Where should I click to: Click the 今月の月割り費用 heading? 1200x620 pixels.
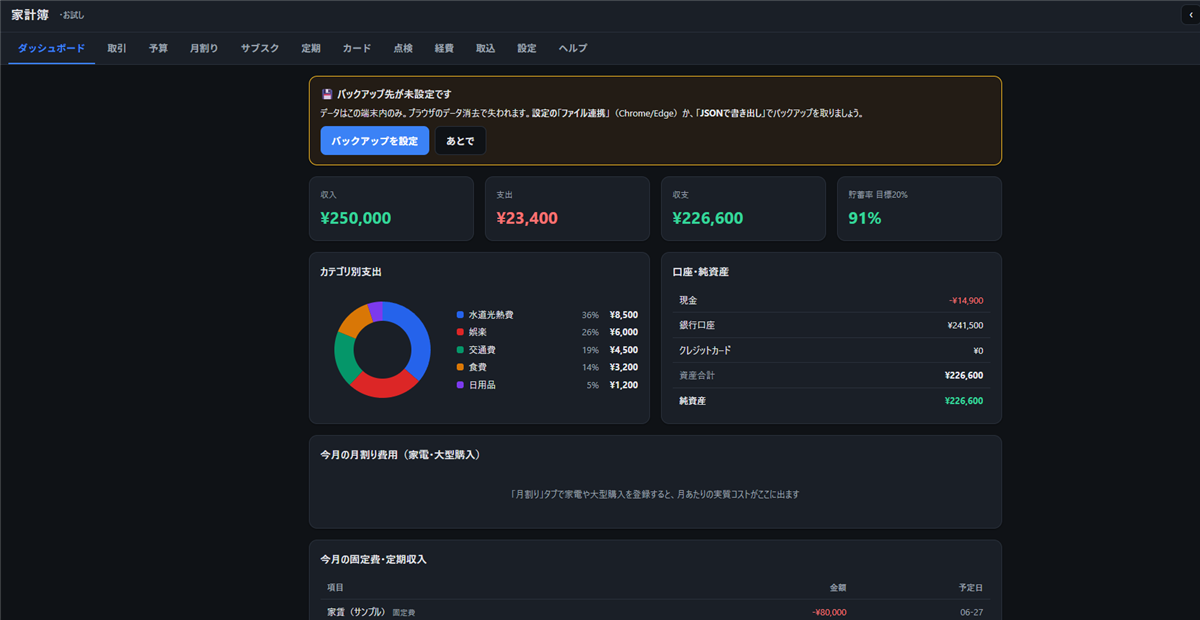coord(400,455)
